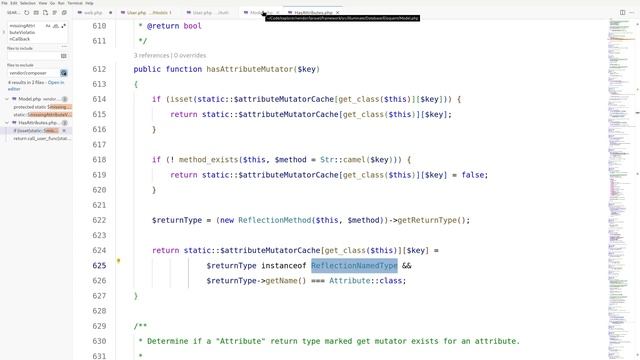640x360 pixels.
Task: Click the minimap code overview
Action: pos(620,188)
